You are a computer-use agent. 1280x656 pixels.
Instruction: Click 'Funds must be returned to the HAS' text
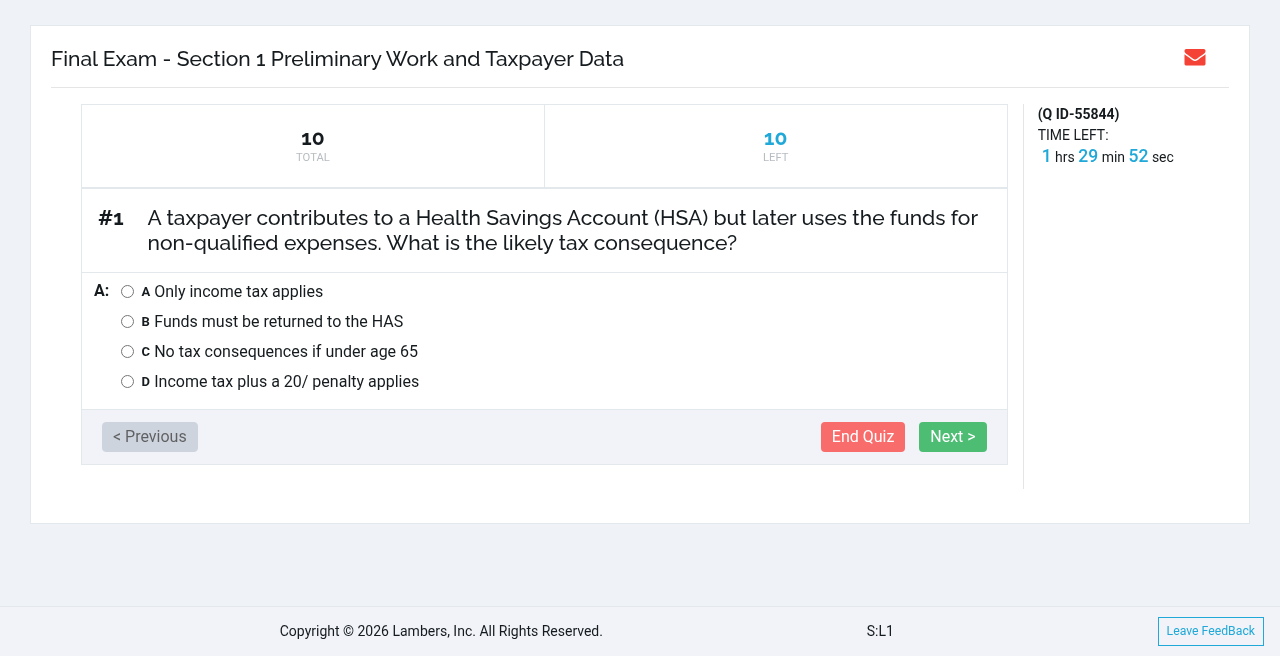[279, 322]
